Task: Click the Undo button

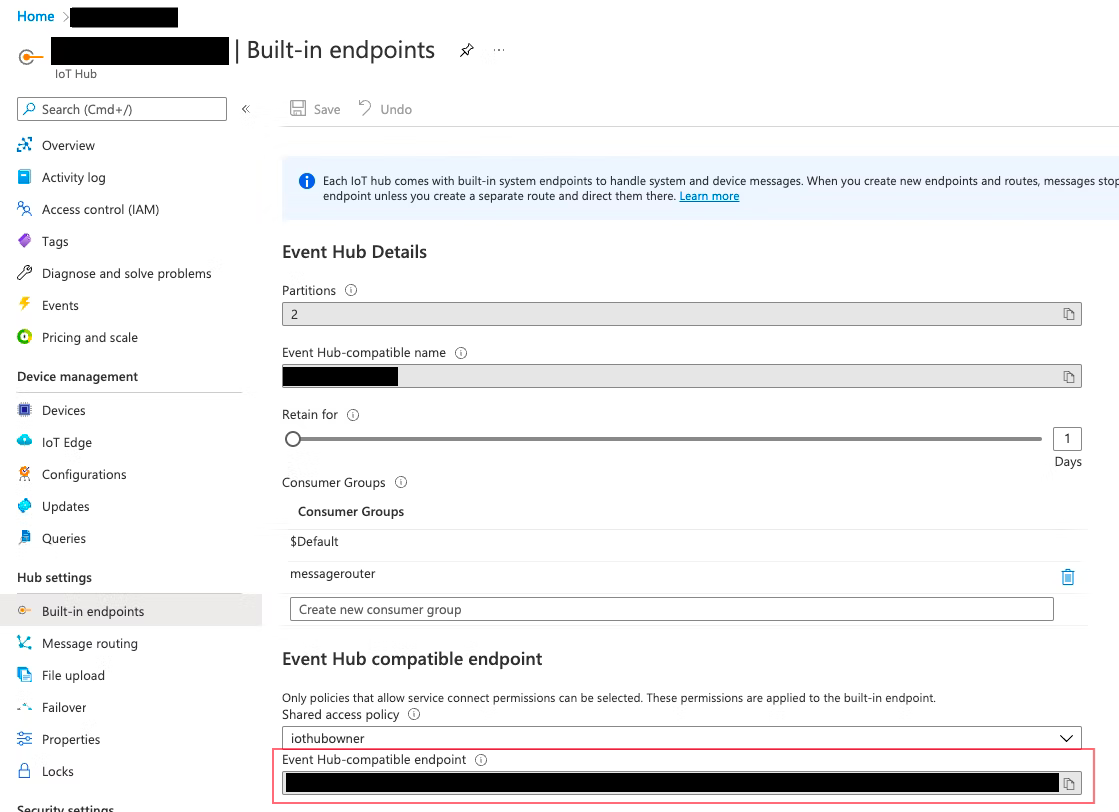Action: pyautogui.click(x=385, y=109)
